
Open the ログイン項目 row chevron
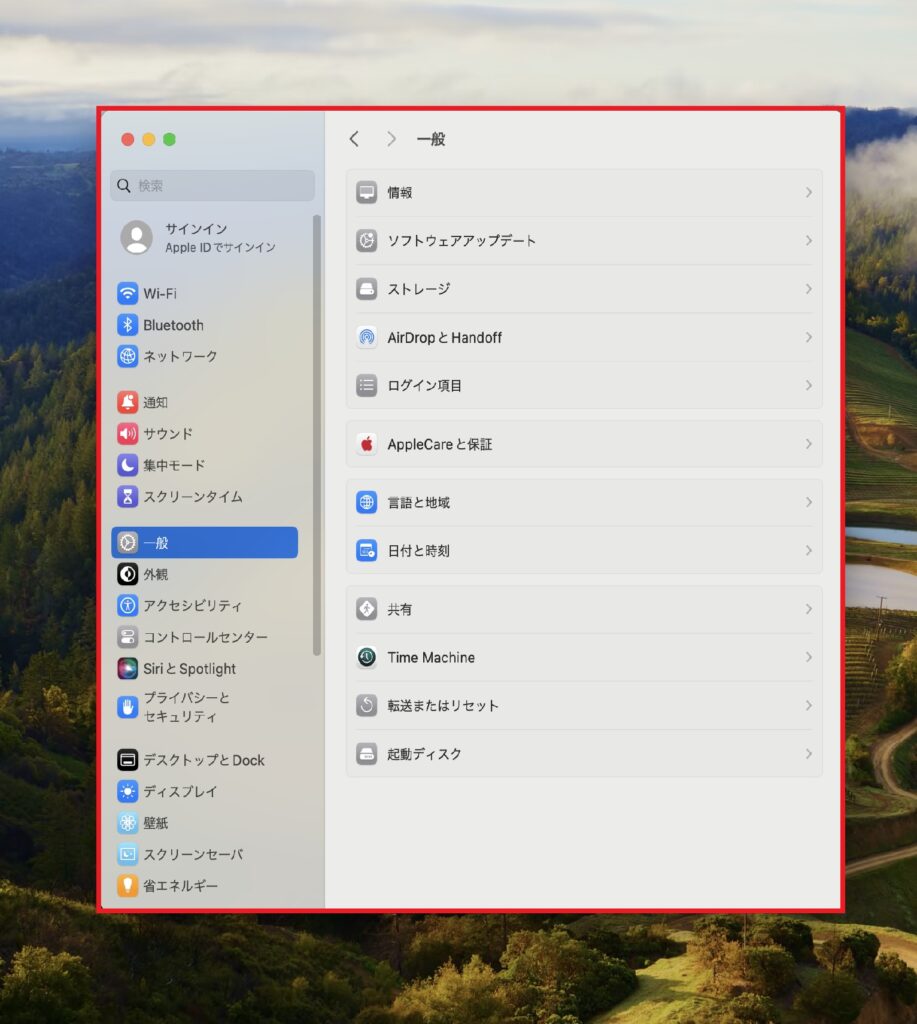pos(809,385)
